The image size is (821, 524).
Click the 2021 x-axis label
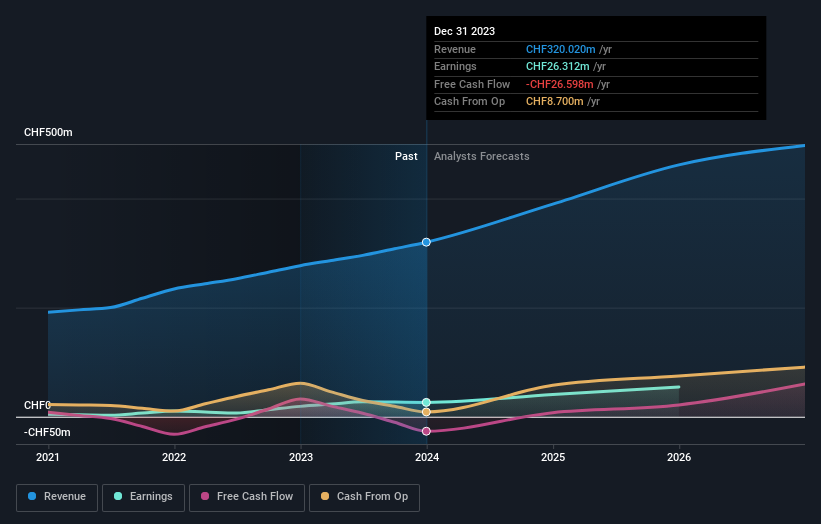click(x=48, y=457)
